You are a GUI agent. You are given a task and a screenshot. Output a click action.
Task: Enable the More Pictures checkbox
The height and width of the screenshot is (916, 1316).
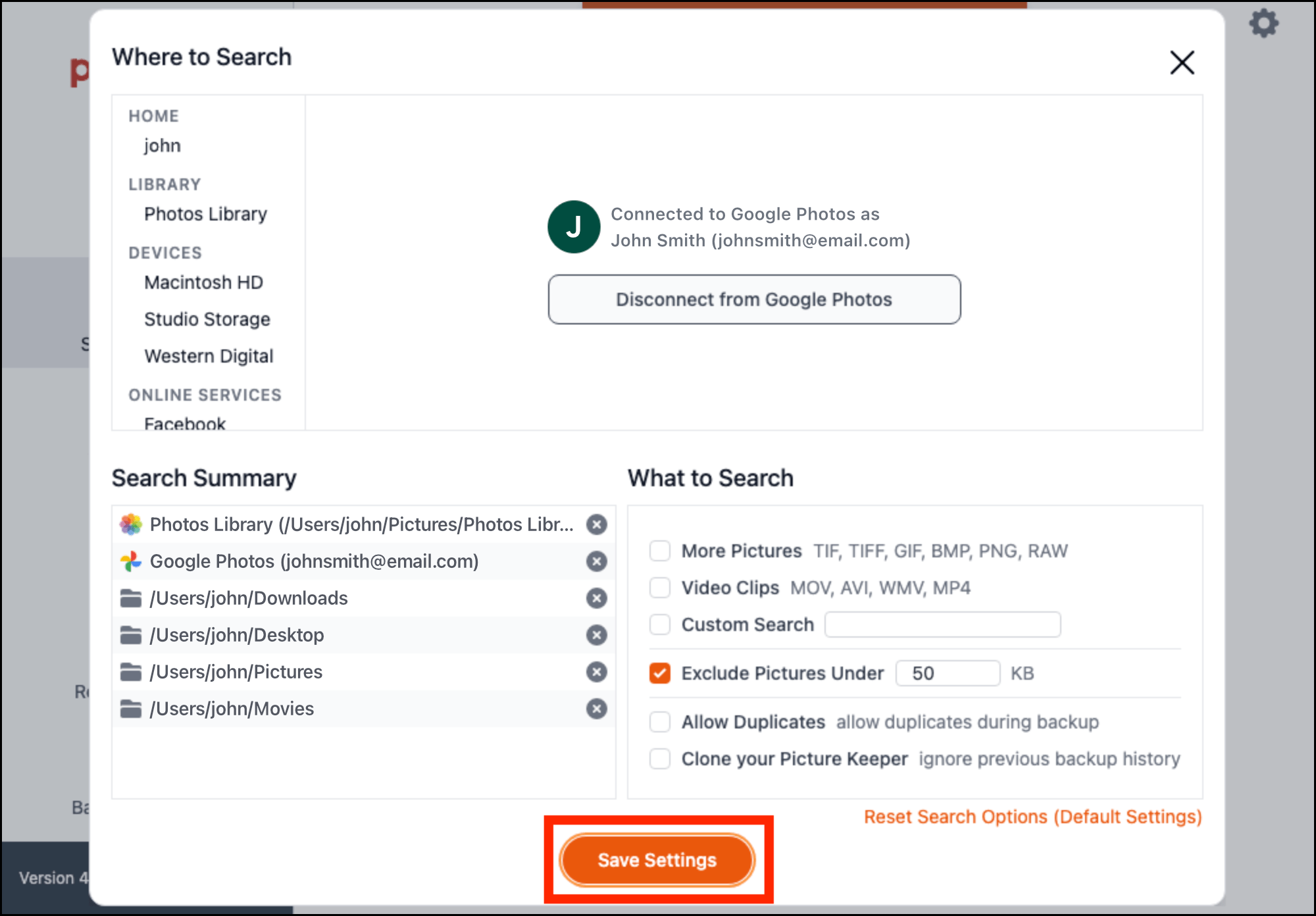(659, 551)
